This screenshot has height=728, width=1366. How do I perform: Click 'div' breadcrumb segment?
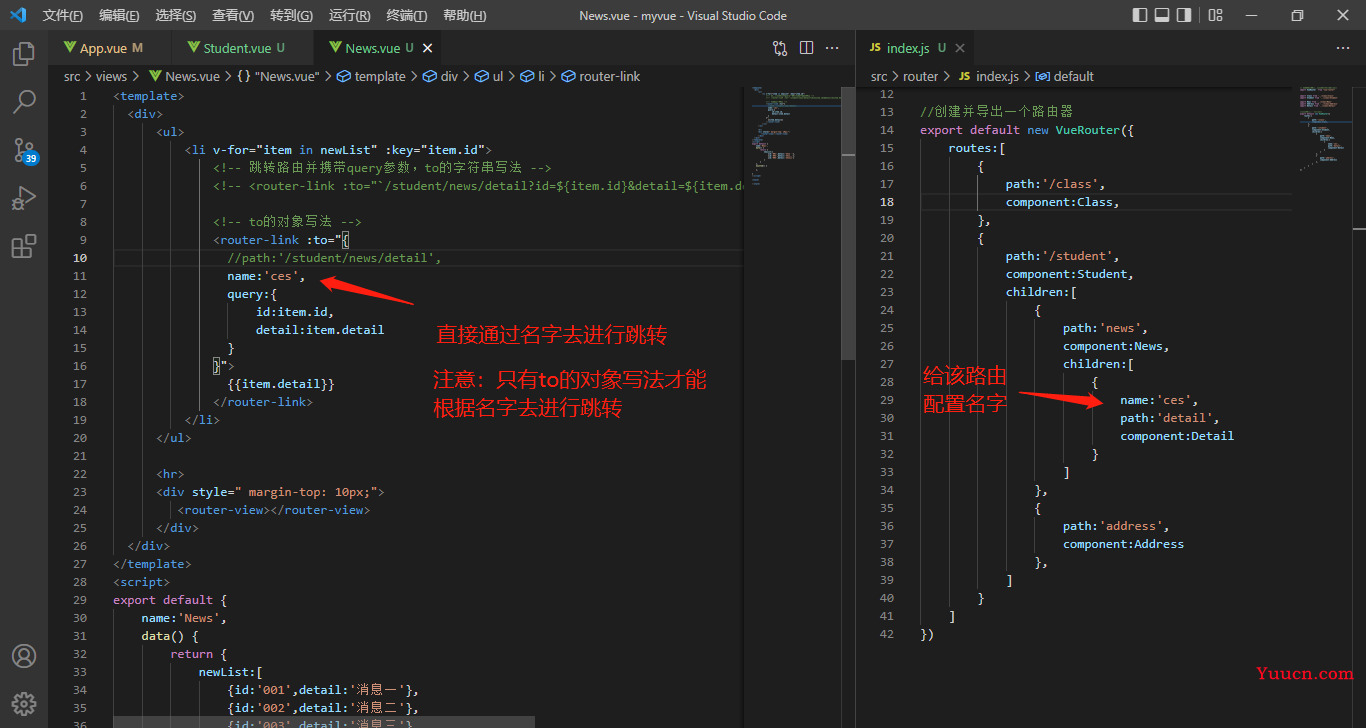click(440, 76)
